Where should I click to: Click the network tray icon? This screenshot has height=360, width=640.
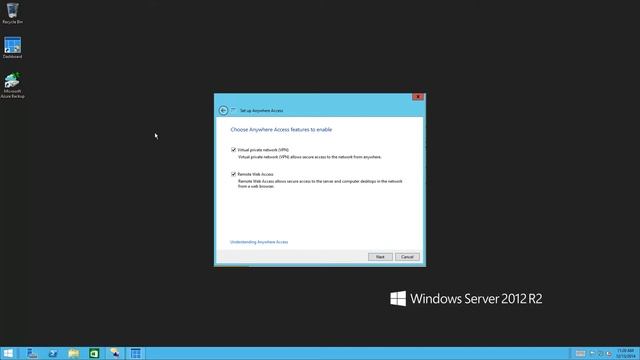tap(601, 353)
